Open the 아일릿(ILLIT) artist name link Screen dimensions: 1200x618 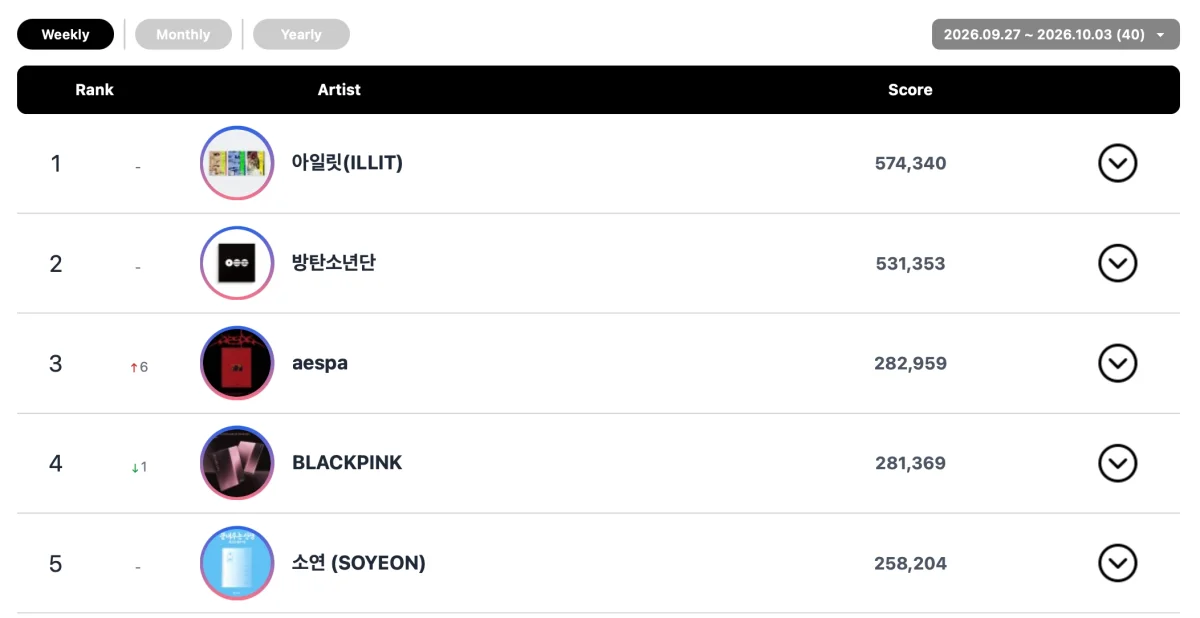[x=347, y=163]
